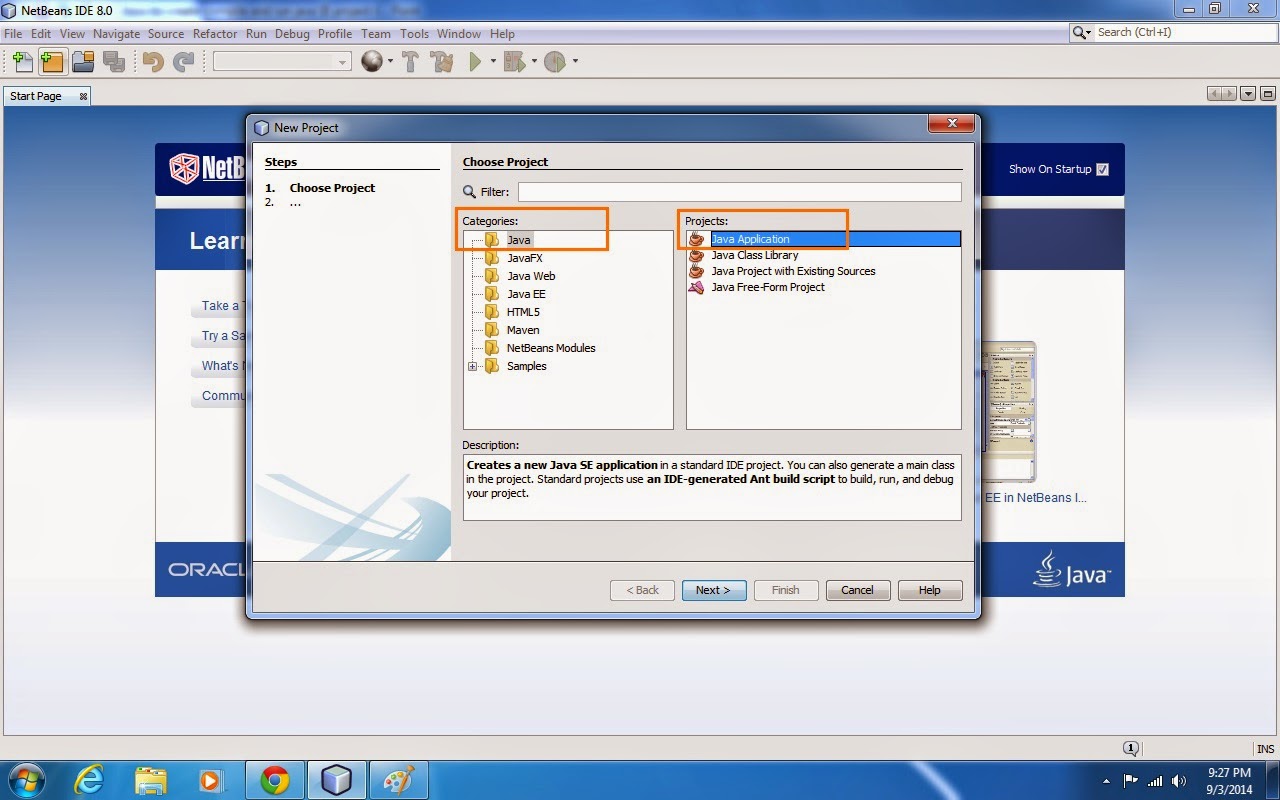Click the Undo toolbar icon

pos(152,61)
